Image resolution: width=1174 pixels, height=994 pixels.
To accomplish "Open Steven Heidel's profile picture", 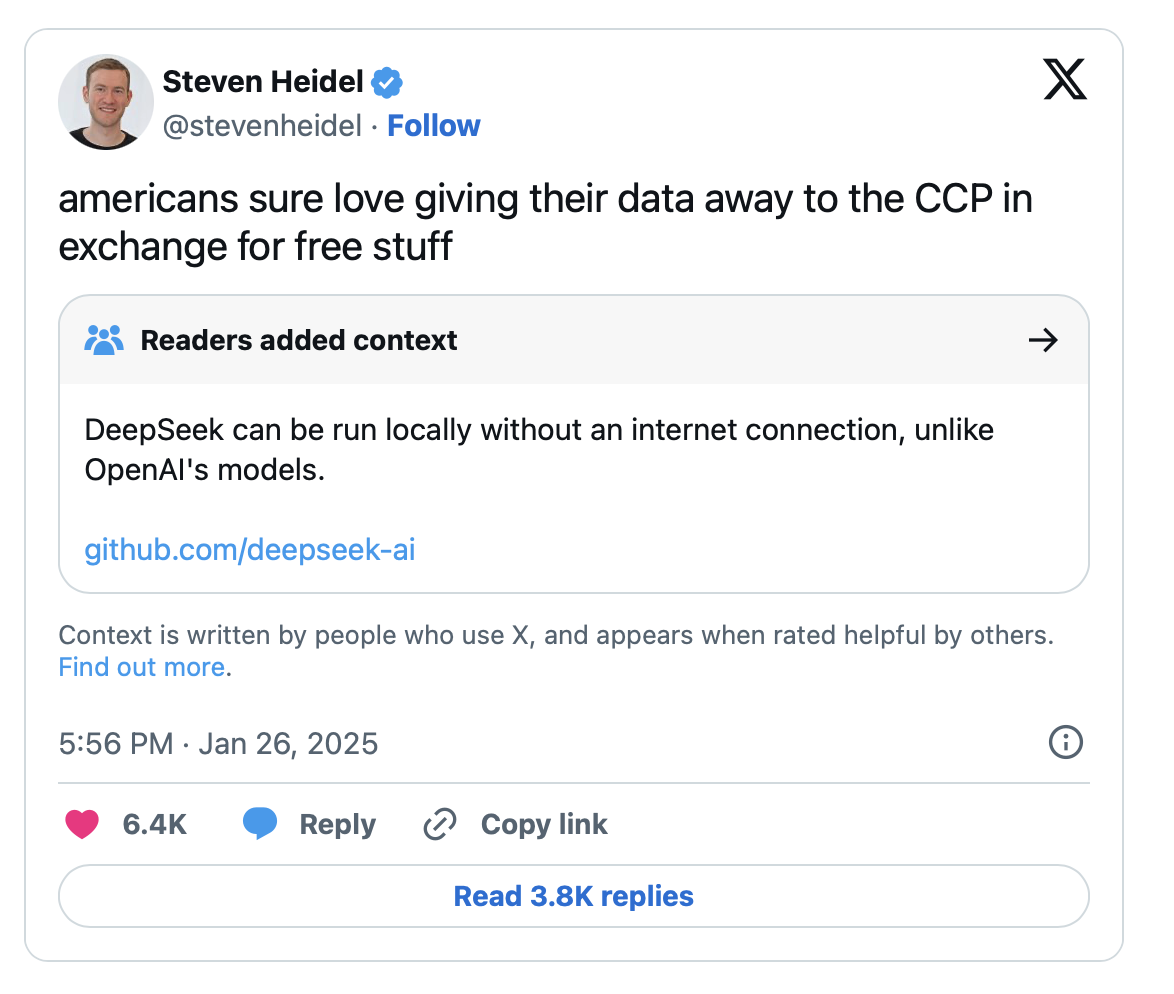I will pos(105,103).
